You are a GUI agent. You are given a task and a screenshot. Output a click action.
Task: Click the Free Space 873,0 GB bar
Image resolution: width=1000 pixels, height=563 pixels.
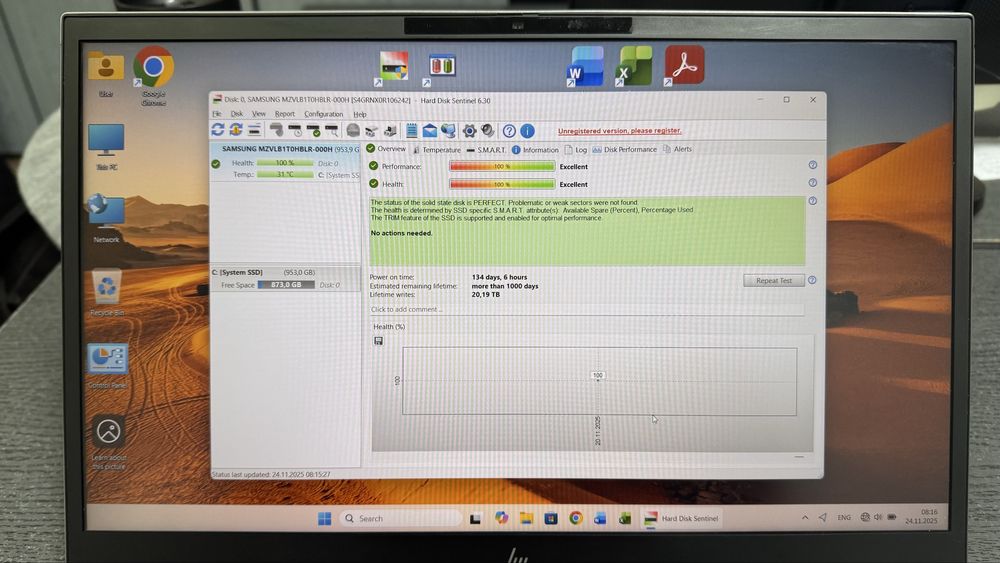(x=286, y=285)
